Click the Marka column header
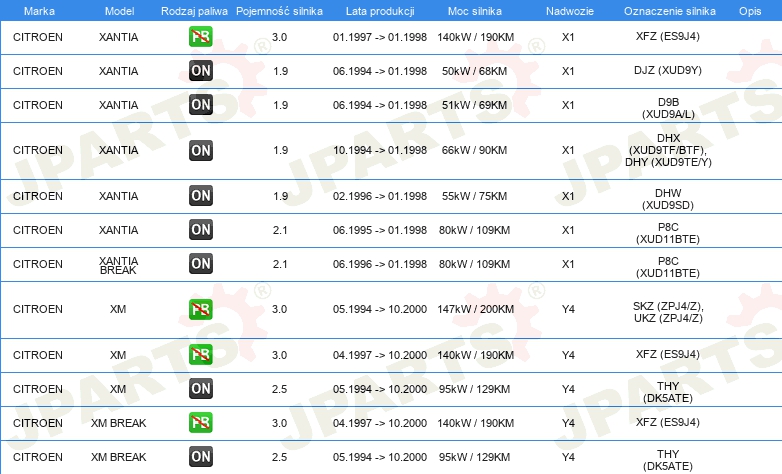The image size is (782, 474). [x=39, y=11]
